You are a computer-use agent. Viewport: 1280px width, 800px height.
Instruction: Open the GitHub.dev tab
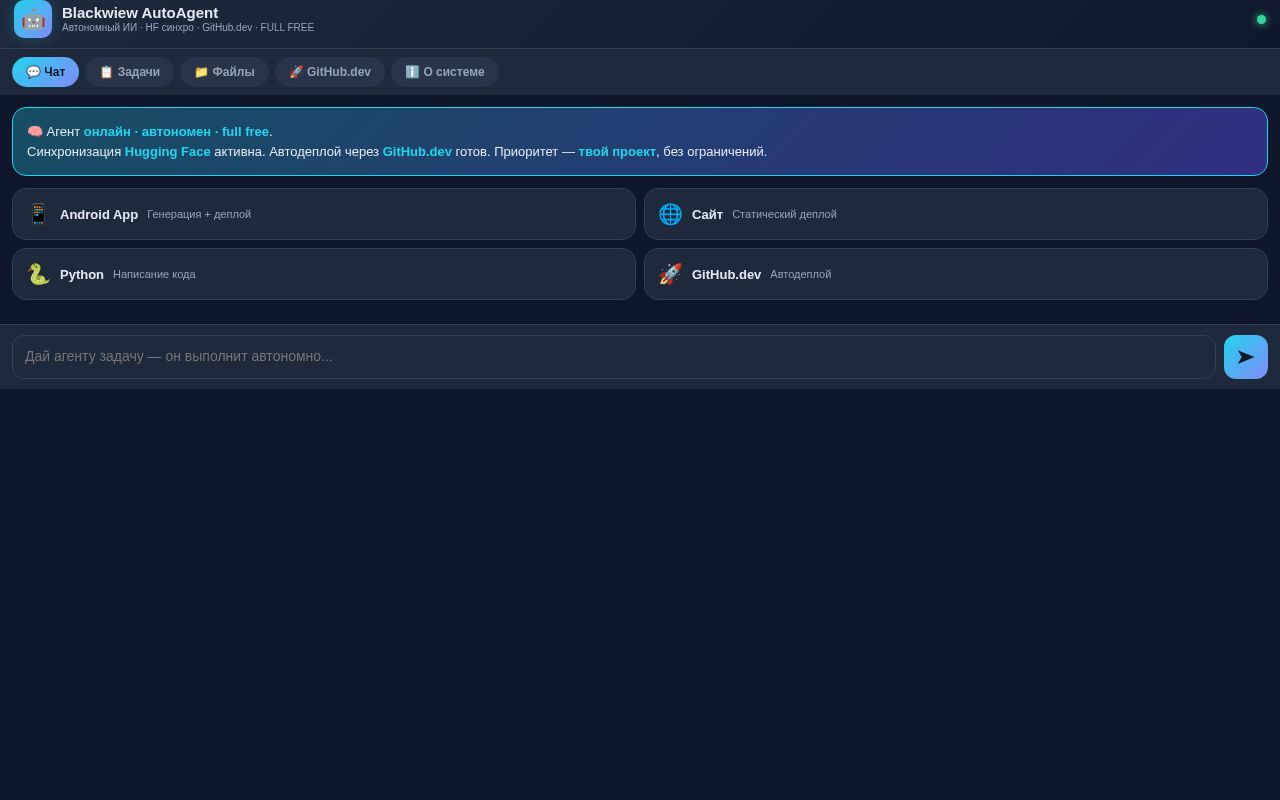tap(330, 72)
